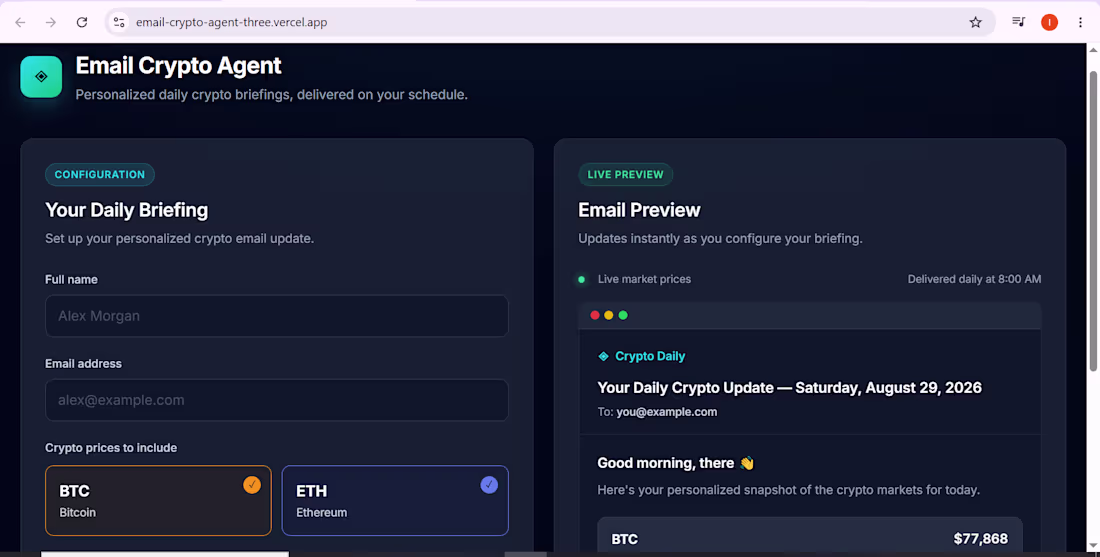Click the green live status indicator dot
This screenshot has width=1100, height=557.
point(582,279)
